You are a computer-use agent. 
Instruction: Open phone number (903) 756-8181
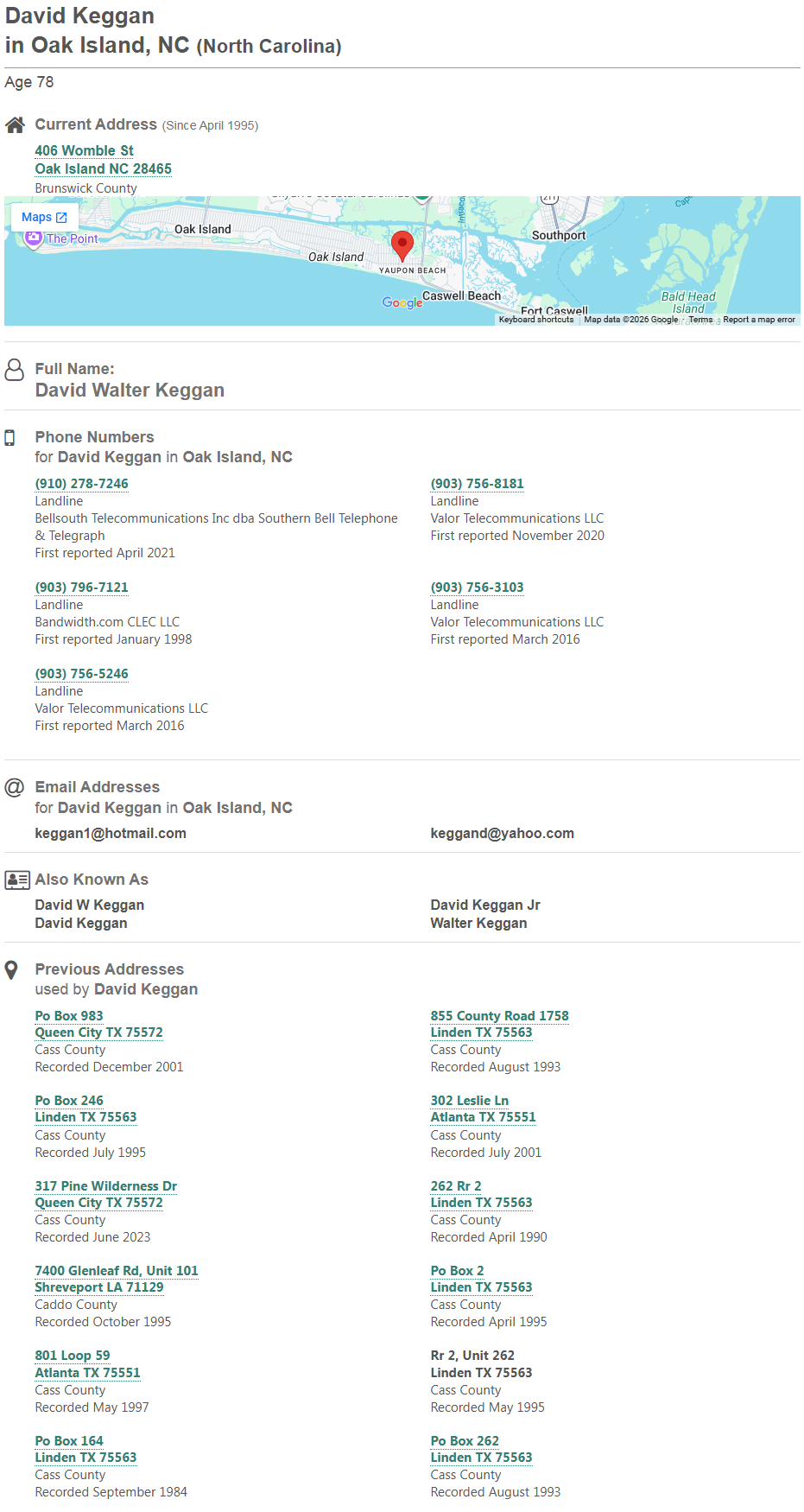[x=478, y=484]
